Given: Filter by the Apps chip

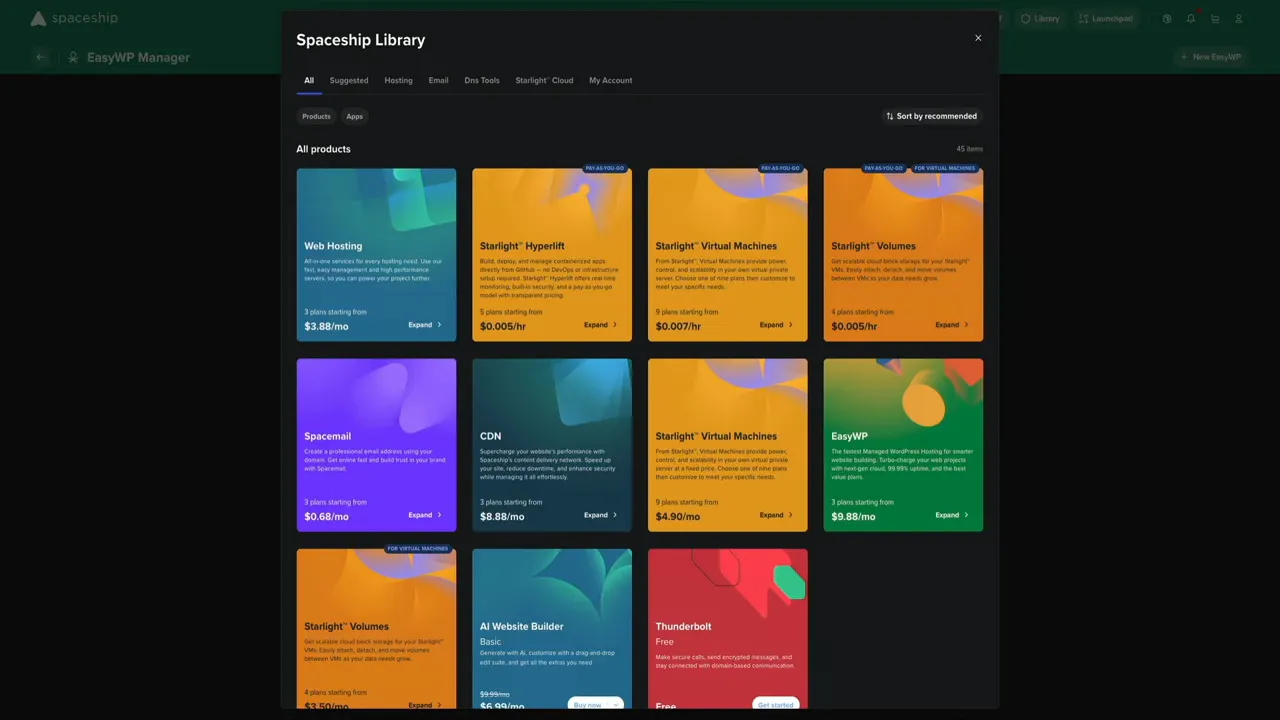Looking at the screenshot, I should [x=354, y=116].
